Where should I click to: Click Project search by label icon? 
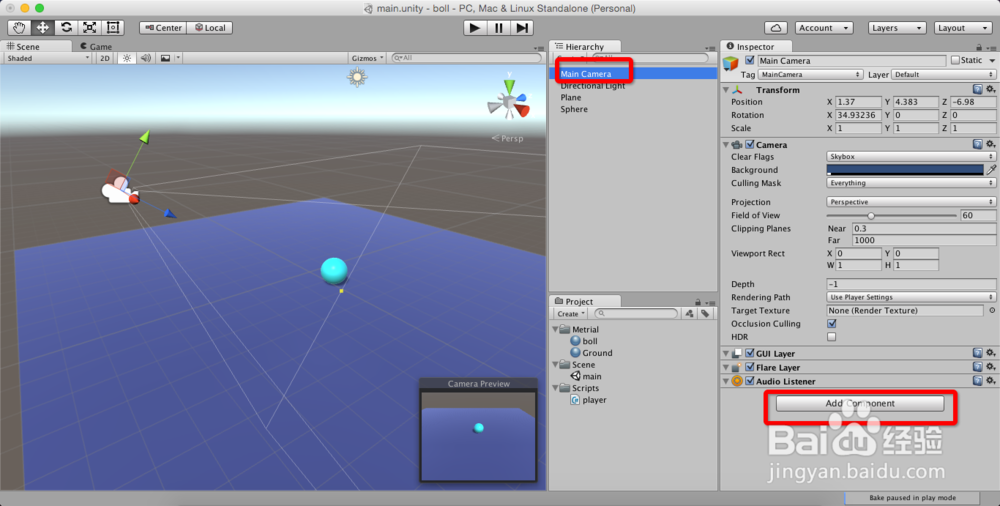pos(705,314)
